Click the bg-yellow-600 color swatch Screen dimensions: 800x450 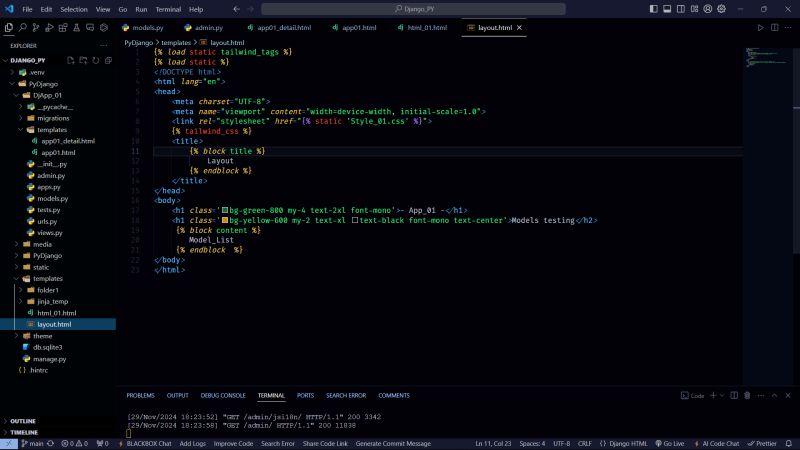pos(225,220)
